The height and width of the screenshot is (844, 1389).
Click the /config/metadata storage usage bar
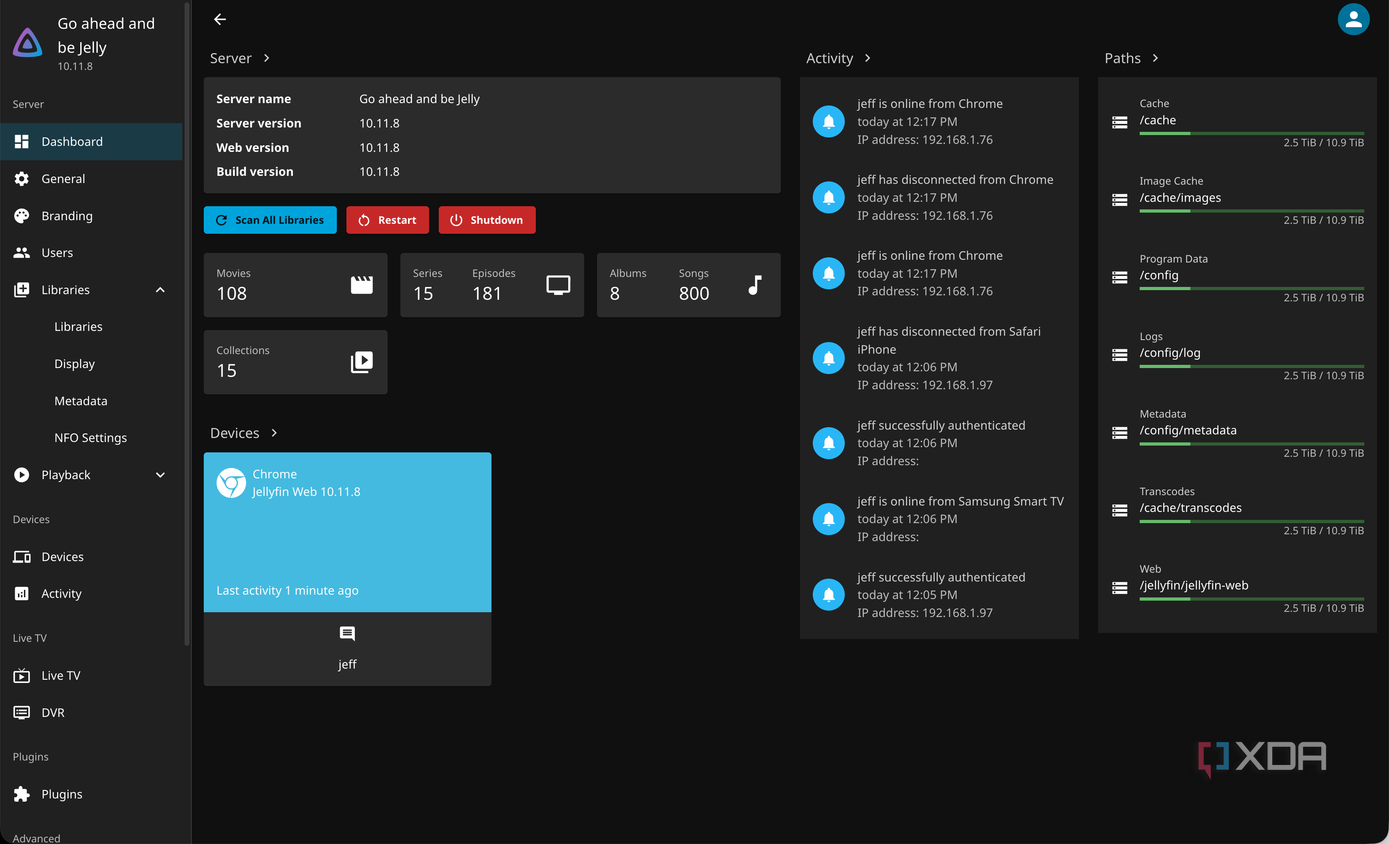coord(1252,443)
